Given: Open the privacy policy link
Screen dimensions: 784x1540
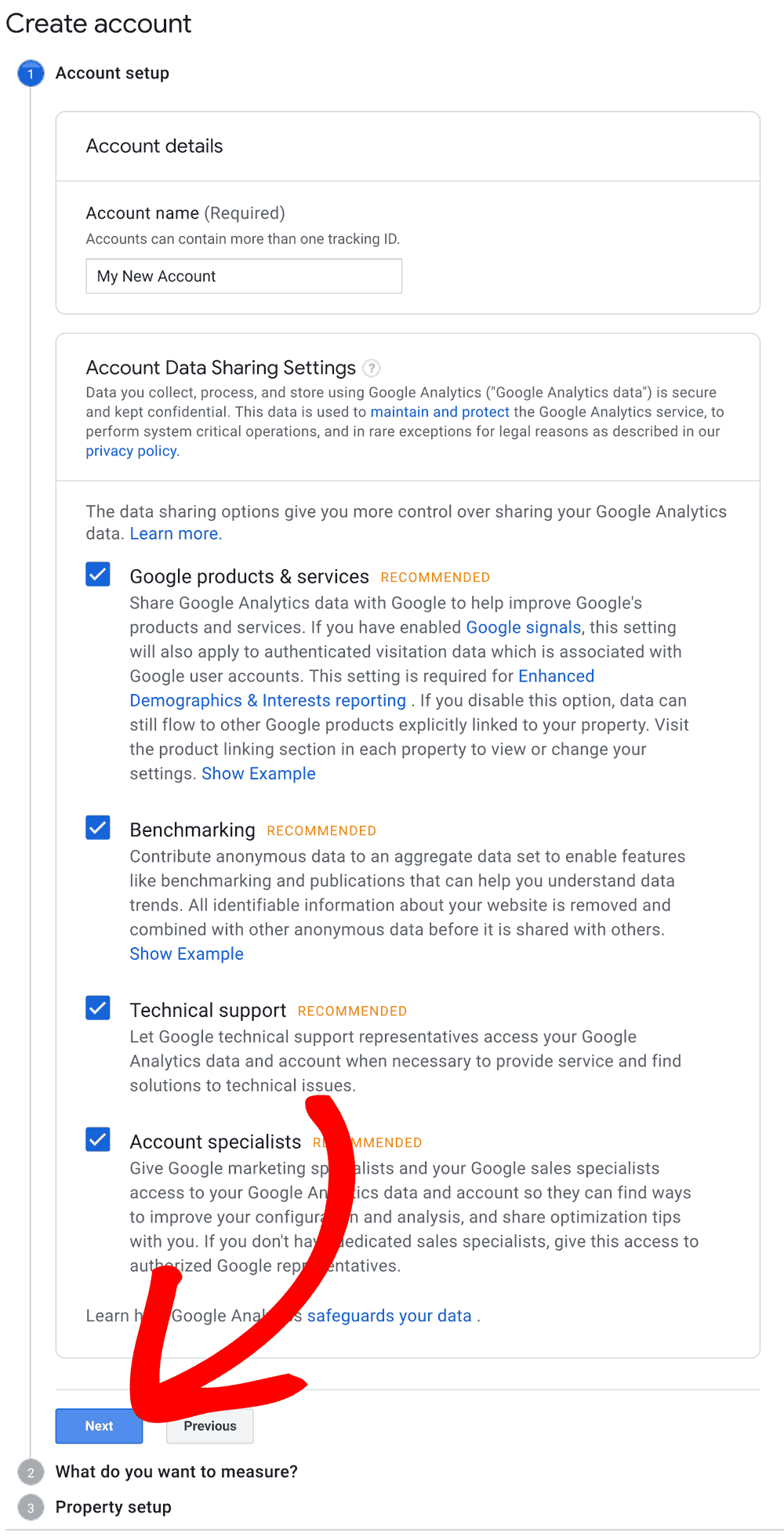Looking at the screenshot, I should click(x=132, y=451).
